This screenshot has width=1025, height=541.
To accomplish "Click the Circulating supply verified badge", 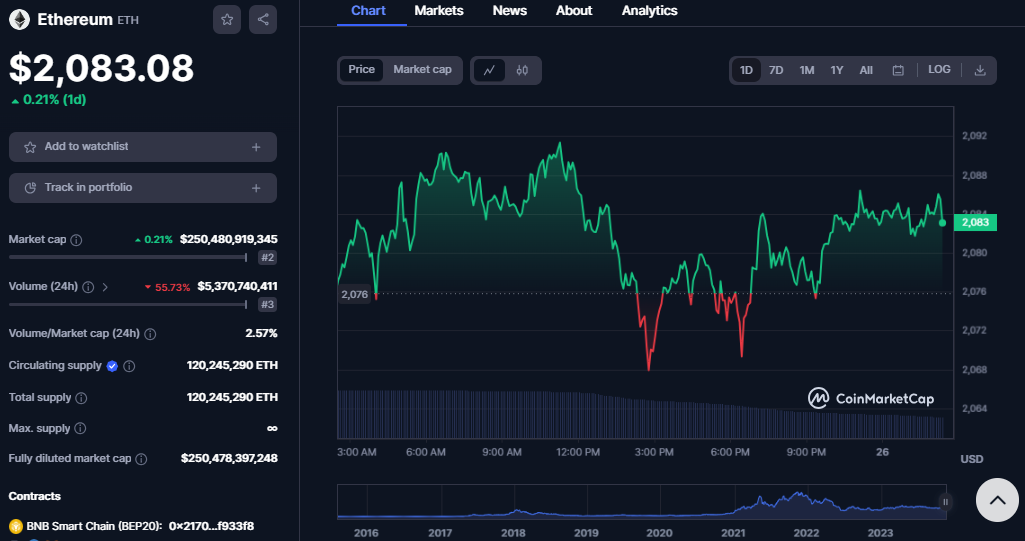I will pos(112,366).
